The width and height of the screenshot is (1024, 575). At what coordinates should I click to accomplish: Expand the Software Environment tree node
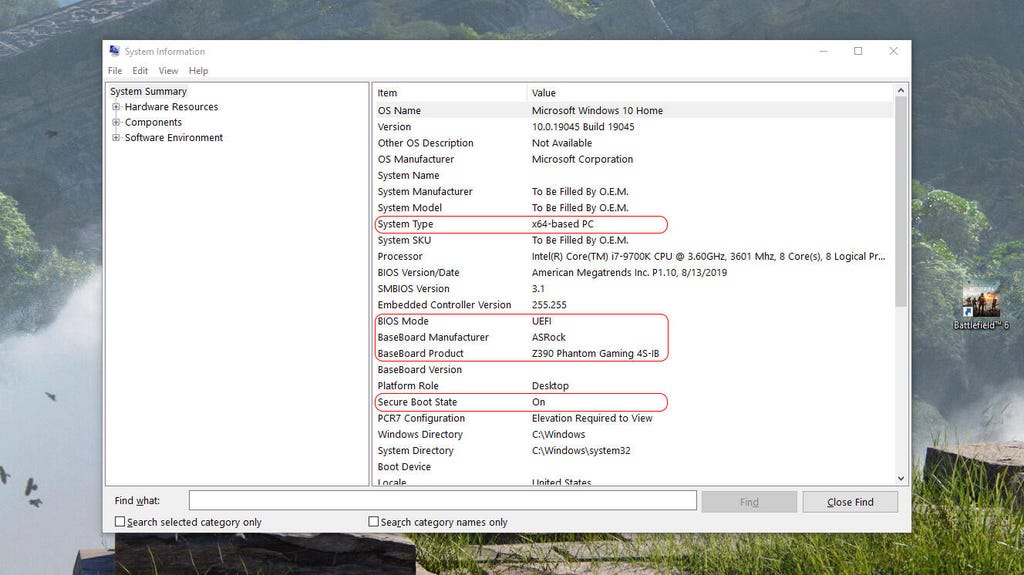[116, 138]
